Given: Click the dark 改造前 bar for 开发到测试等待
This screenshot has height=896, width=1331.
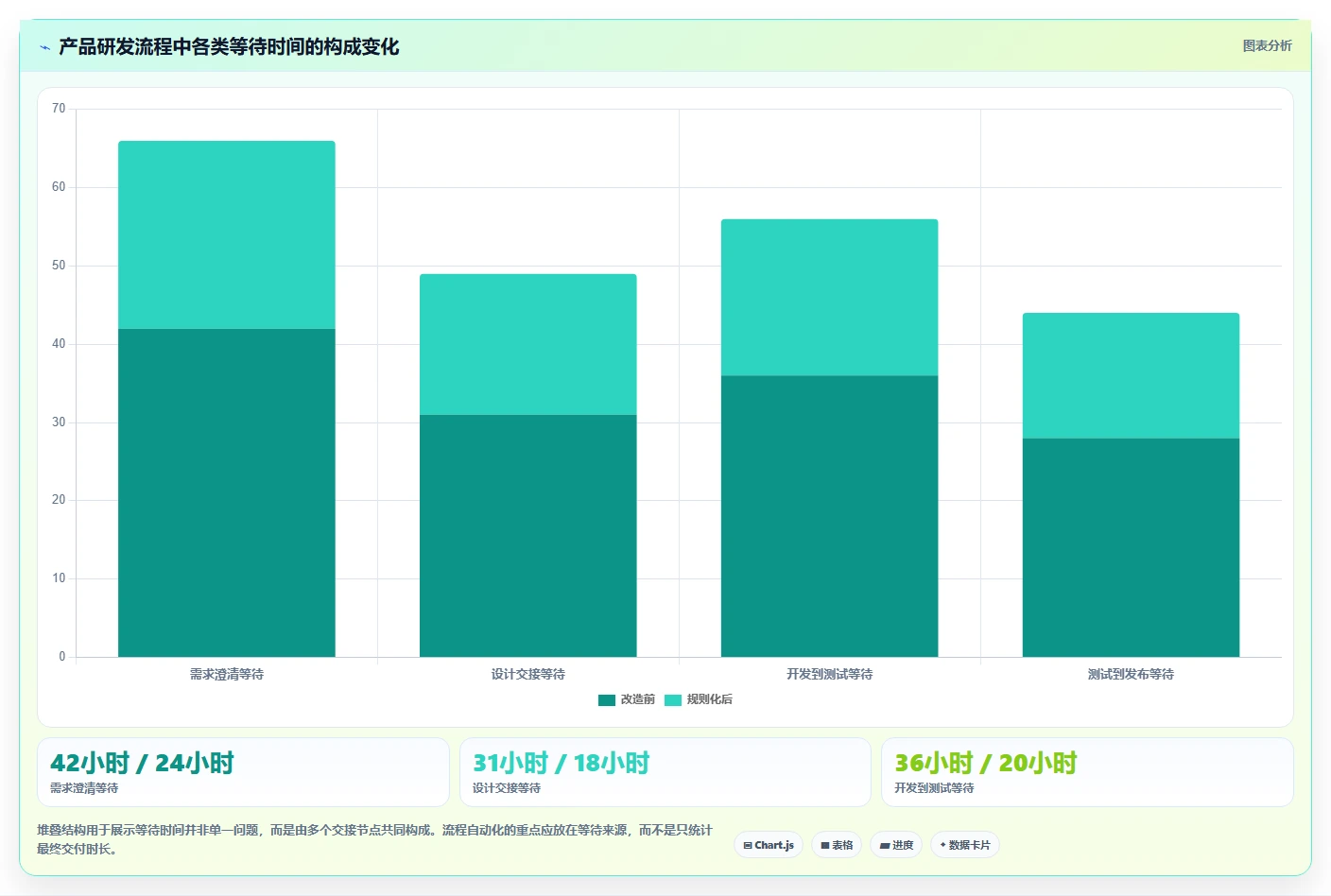Looking at the screenshot, I should click(830, 516).
